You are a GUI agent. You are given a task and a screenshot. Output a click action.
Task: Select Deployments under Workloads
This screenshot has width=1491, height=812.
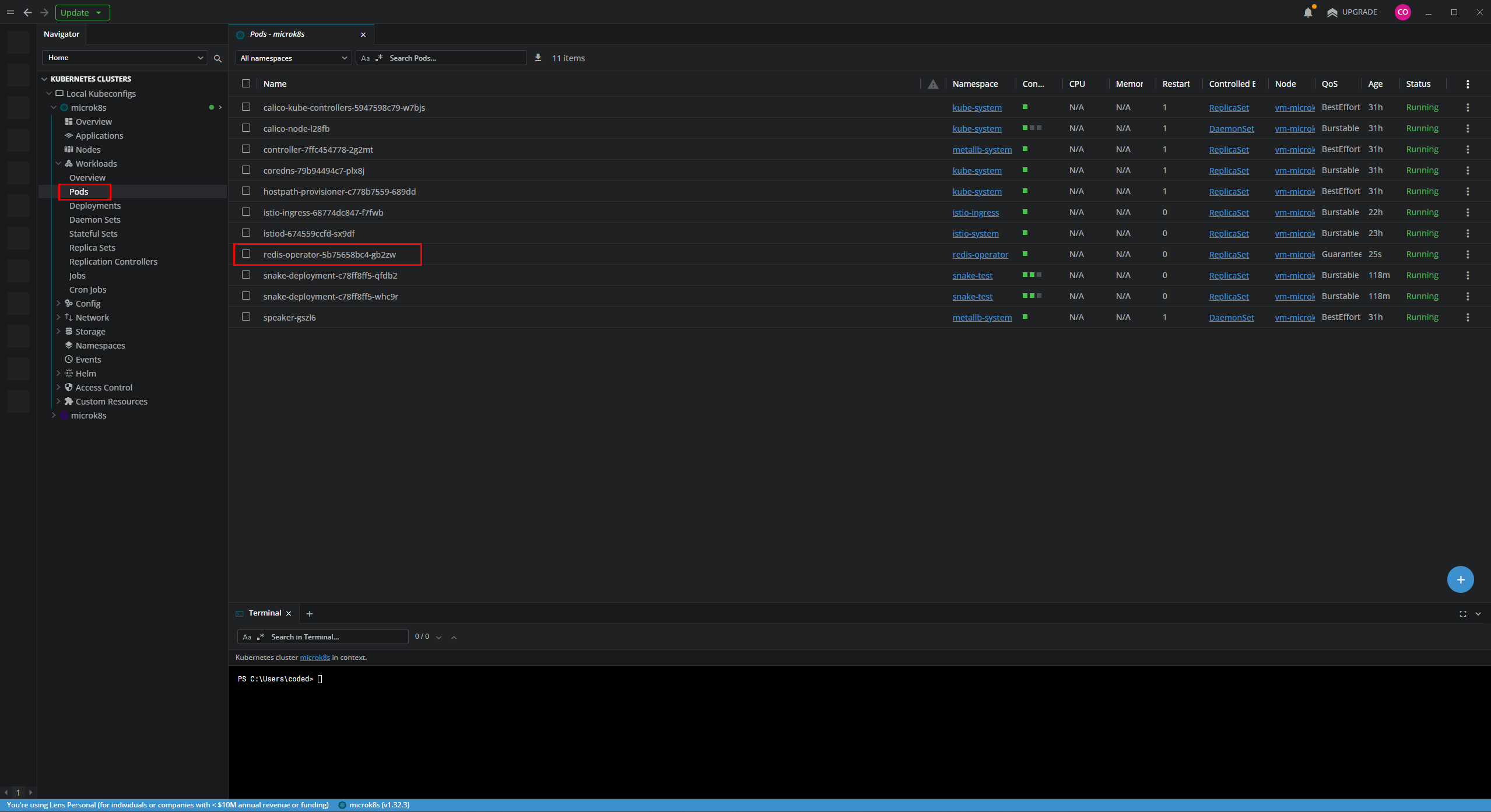(x=95, y=206)
